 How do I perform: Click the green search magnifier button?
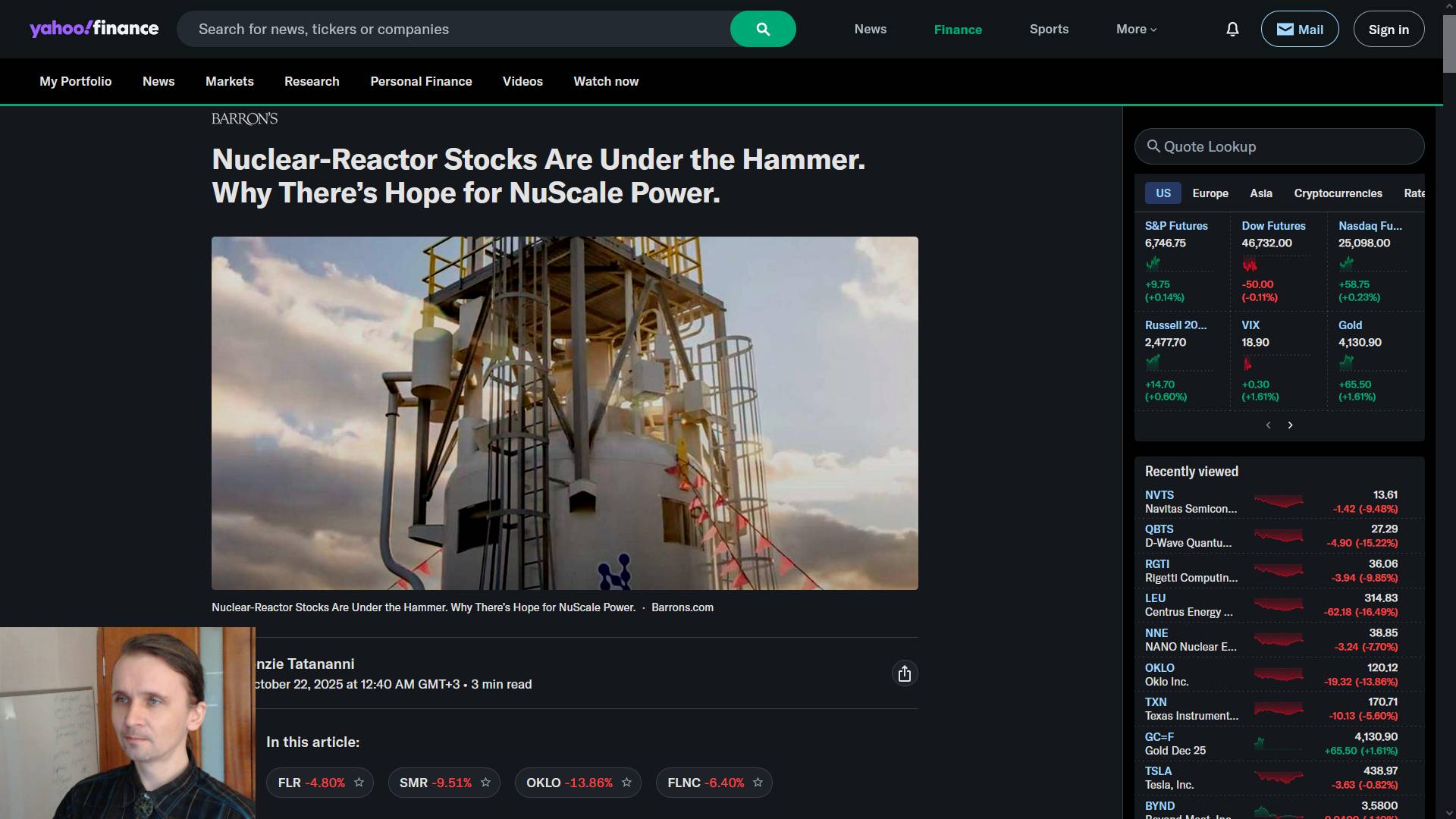pos(762,30)
